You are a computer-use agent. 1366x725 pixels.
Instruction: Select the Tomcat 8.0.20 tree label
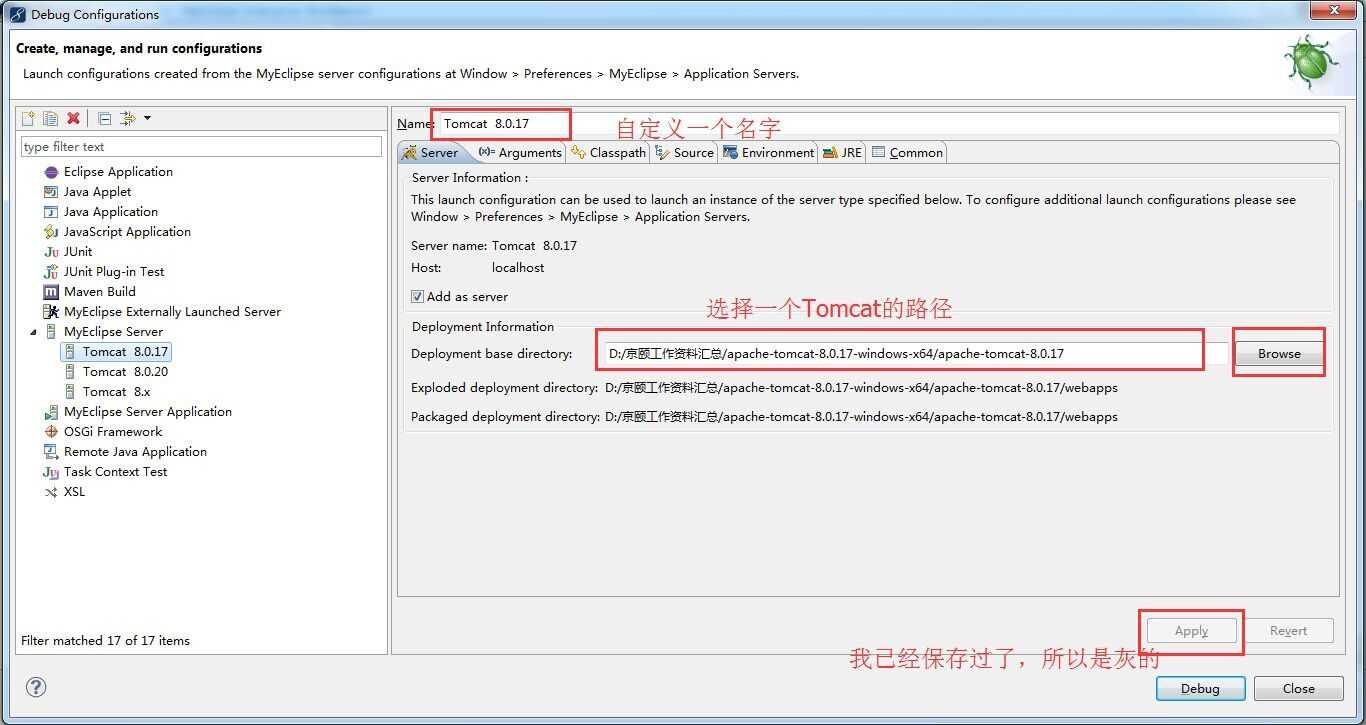[x=125, y=372]
